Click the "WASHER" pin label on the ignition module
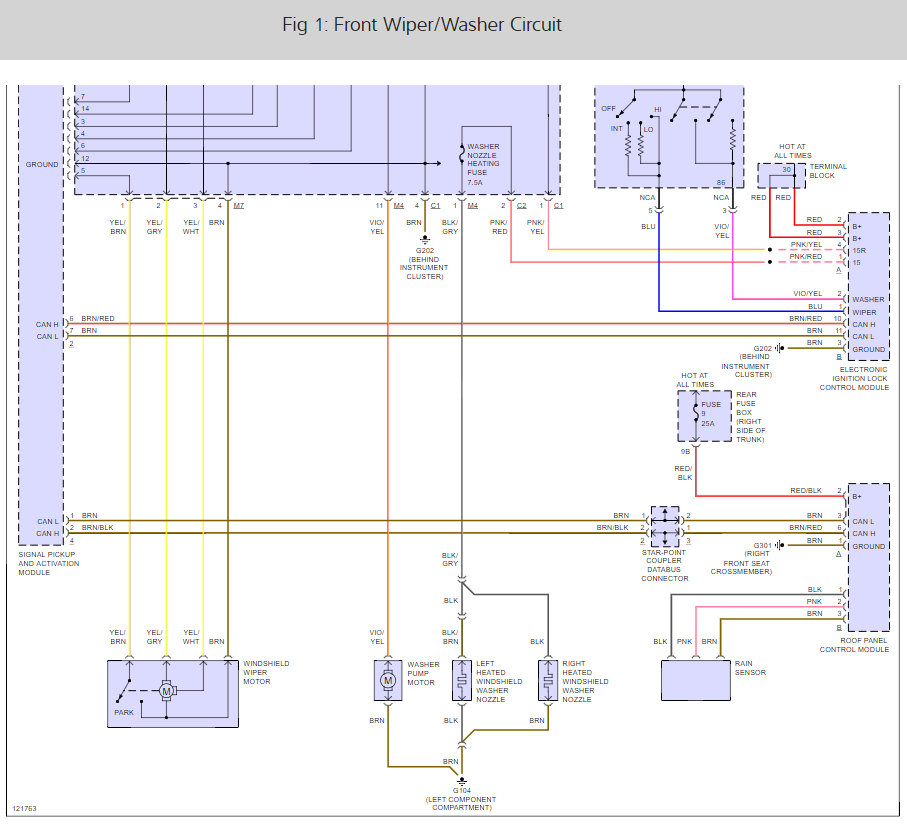This screenshot has height=834, width=907. point(868,300)
